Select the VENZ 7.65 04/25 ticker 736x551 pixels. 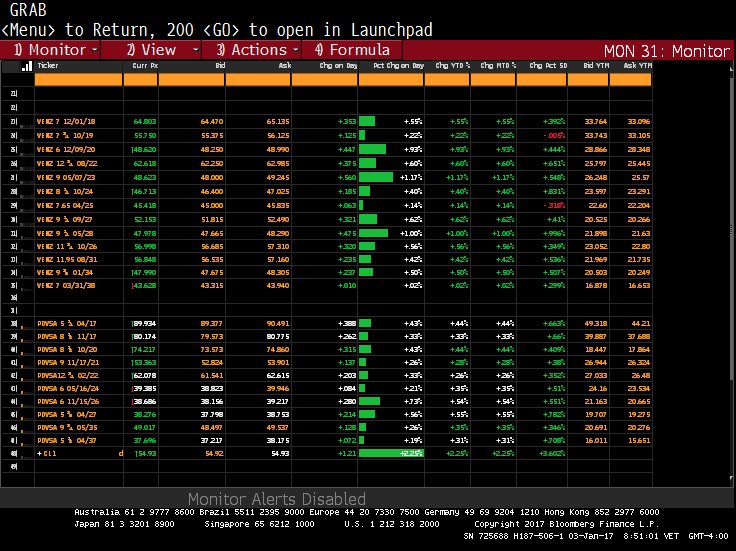tap(65, 206)
